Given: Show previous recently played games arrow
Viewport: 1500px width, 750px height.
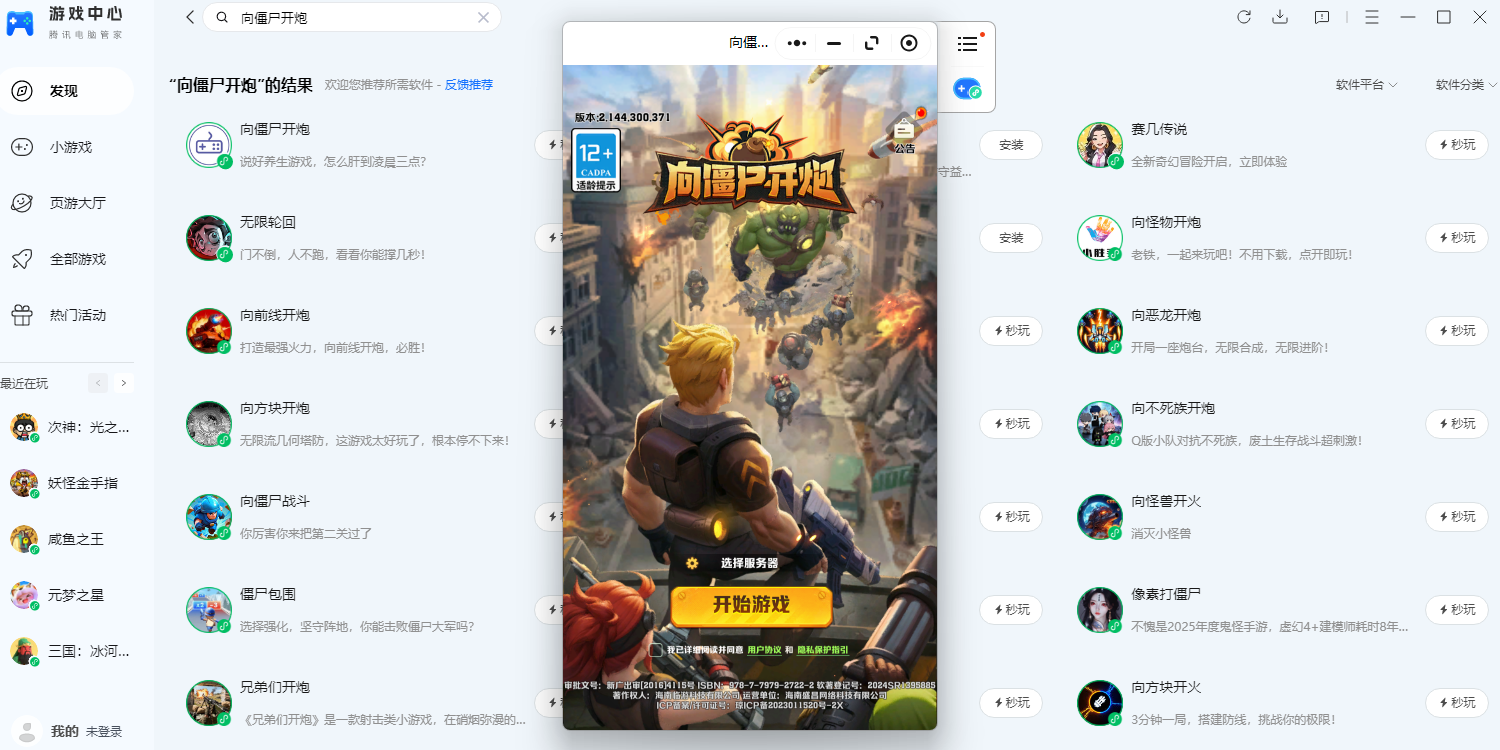Looking at the screenshot, I should [98, 383].
